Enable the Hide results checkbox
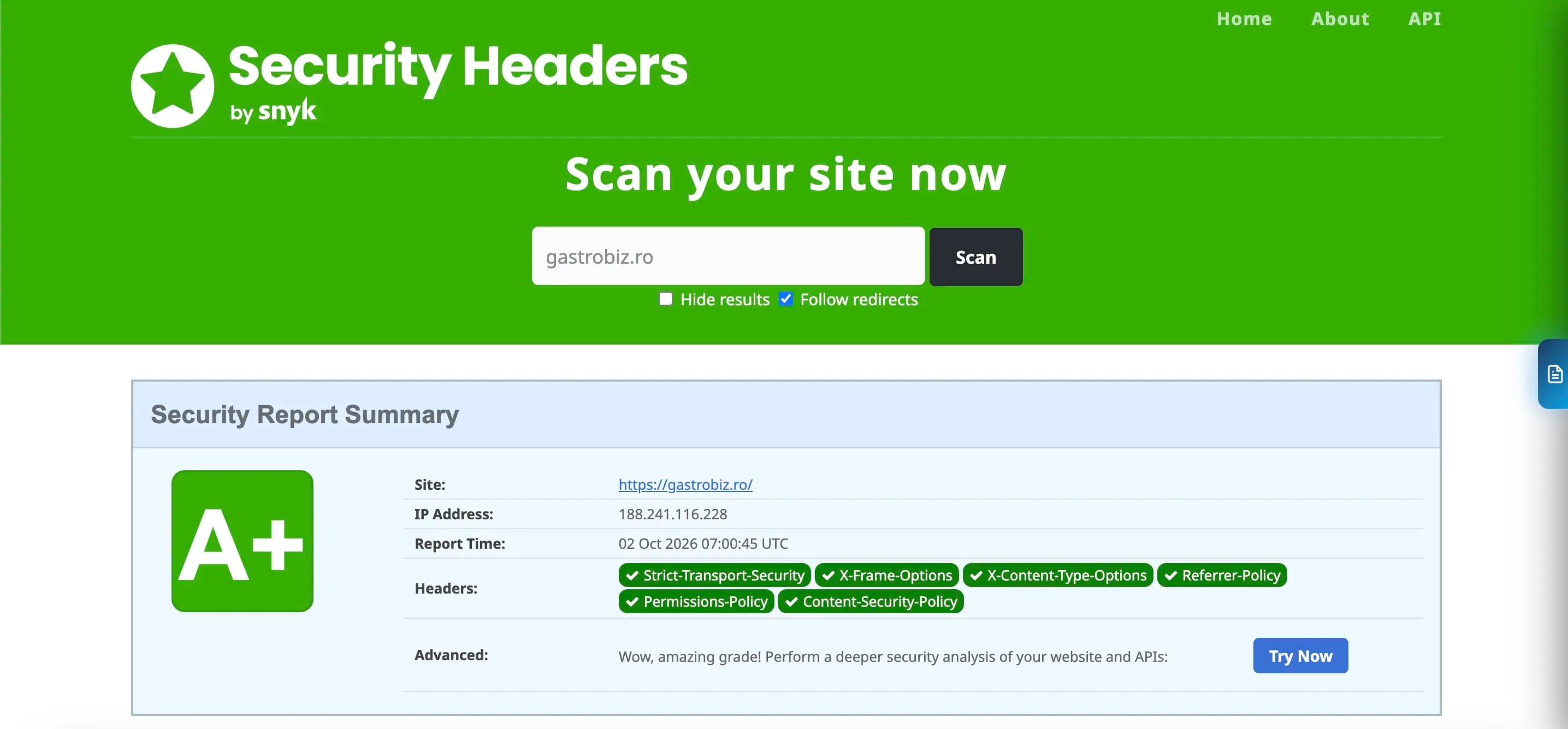The width and height of the screenshot is (1568, 729). [665, 299]
